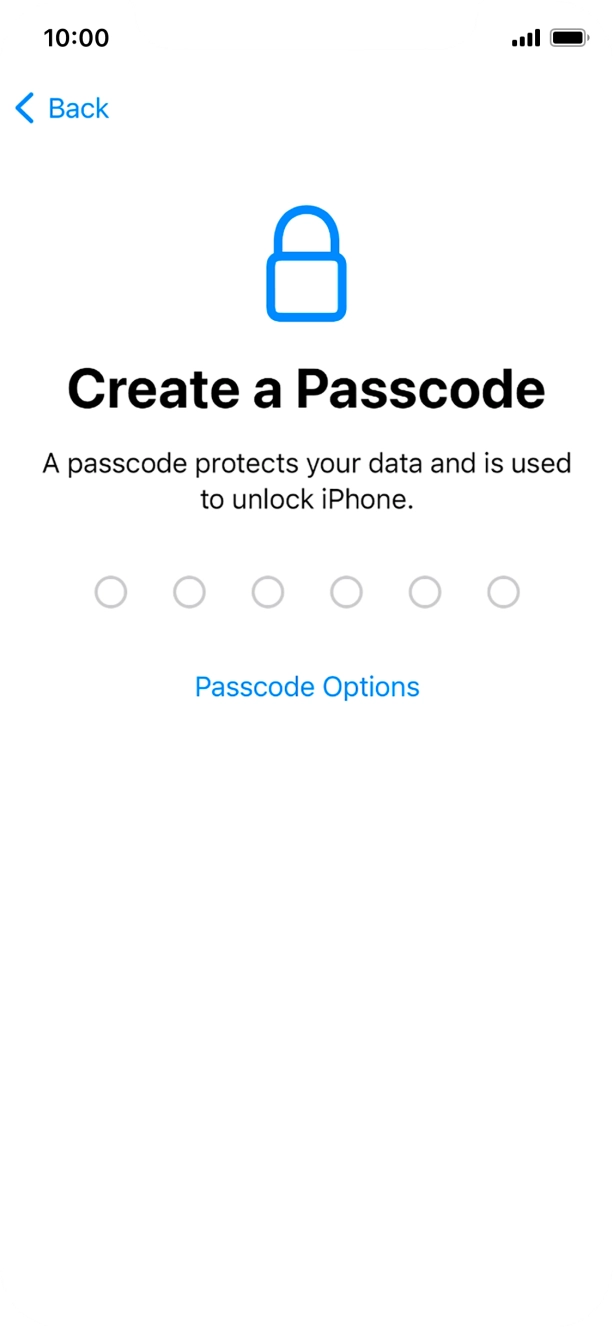The image size is (613, 1328).
Task: Click the blue lock icon
Action: pos(306,263)
